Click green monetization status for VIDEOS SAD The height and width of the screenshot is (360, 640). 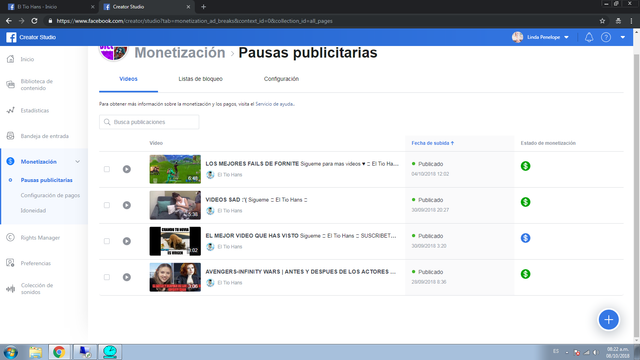coord(525,202)
